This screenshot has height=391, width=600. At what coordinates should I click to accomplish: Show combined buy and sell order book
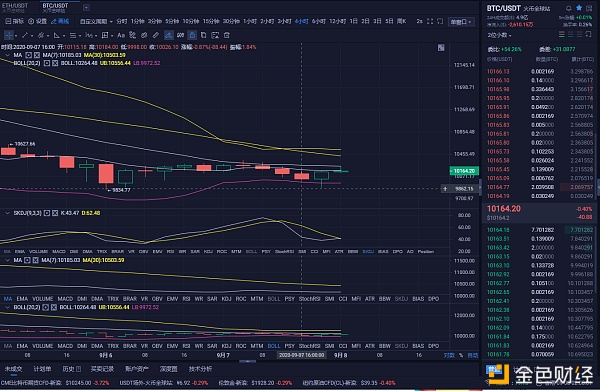(562, 35)
